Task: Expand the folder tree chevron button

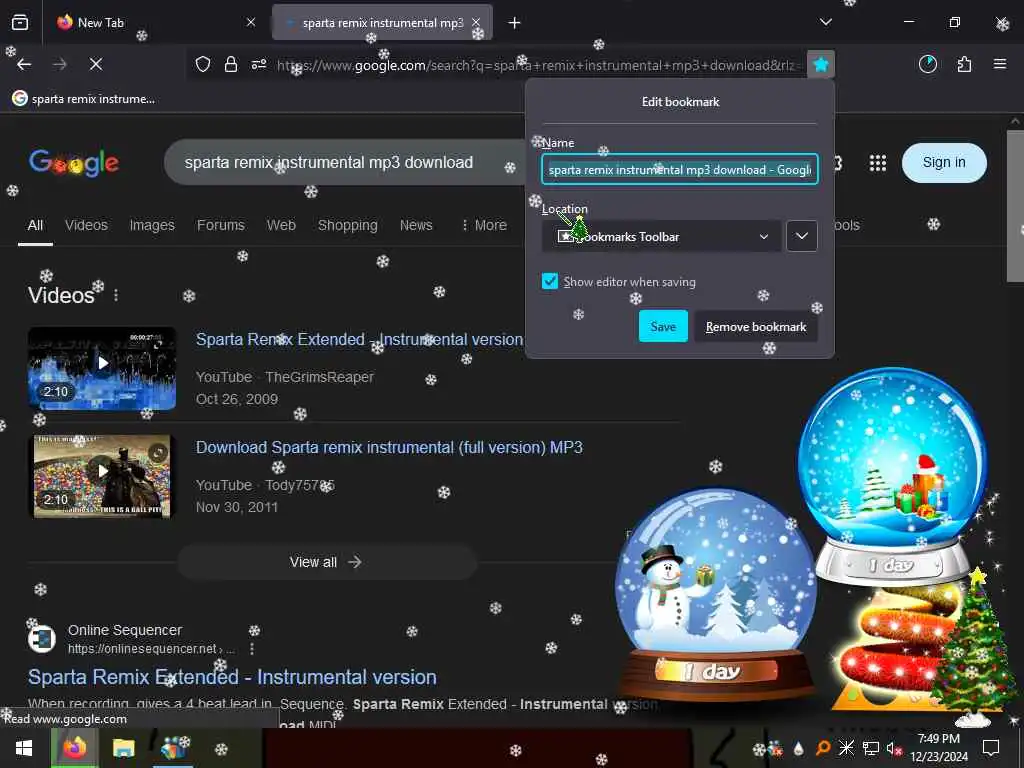Action: [x=801, y=236]
